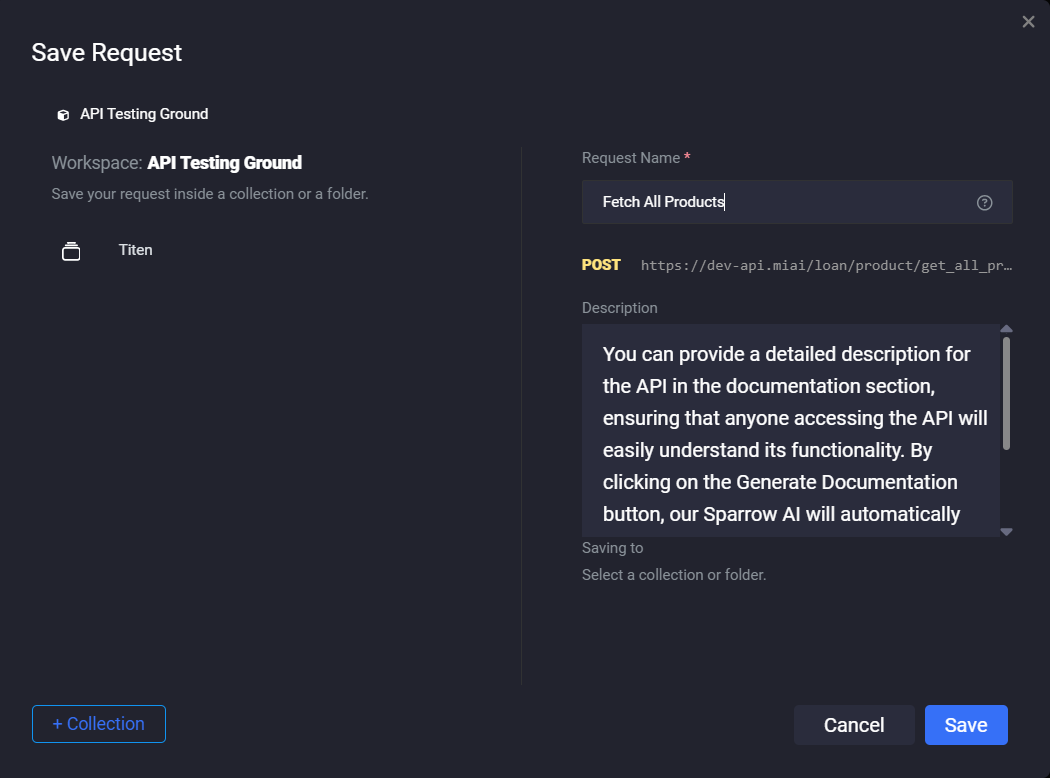Image resolution: width=1050 pixels, height=778 pixels.
Task: Click the Workspace: API Testing Ground heading
Action: click(x=177, y=162)
